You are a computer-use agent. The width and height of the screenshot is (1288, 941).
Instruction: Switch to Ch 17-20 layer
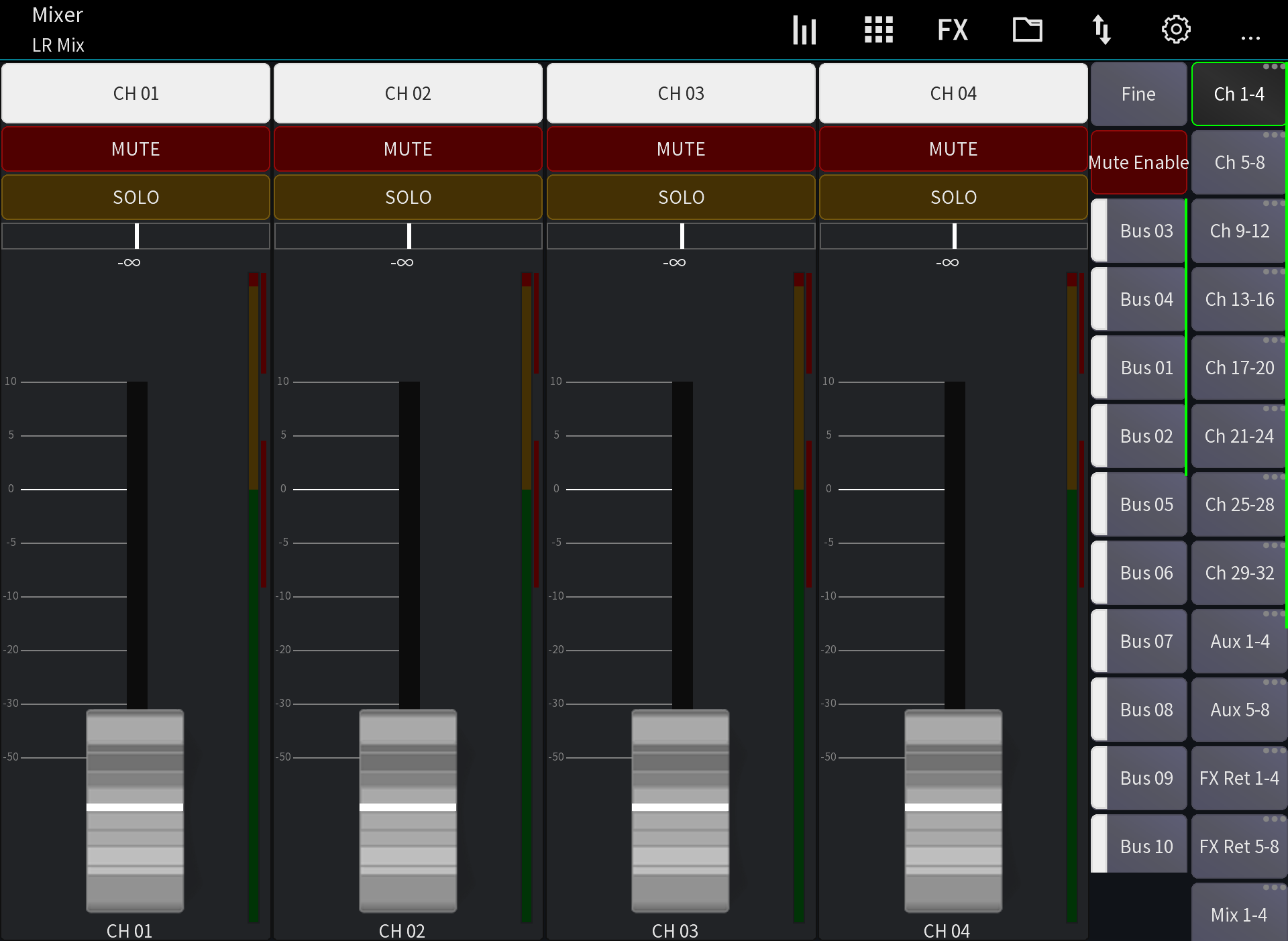pos(1239,368)
